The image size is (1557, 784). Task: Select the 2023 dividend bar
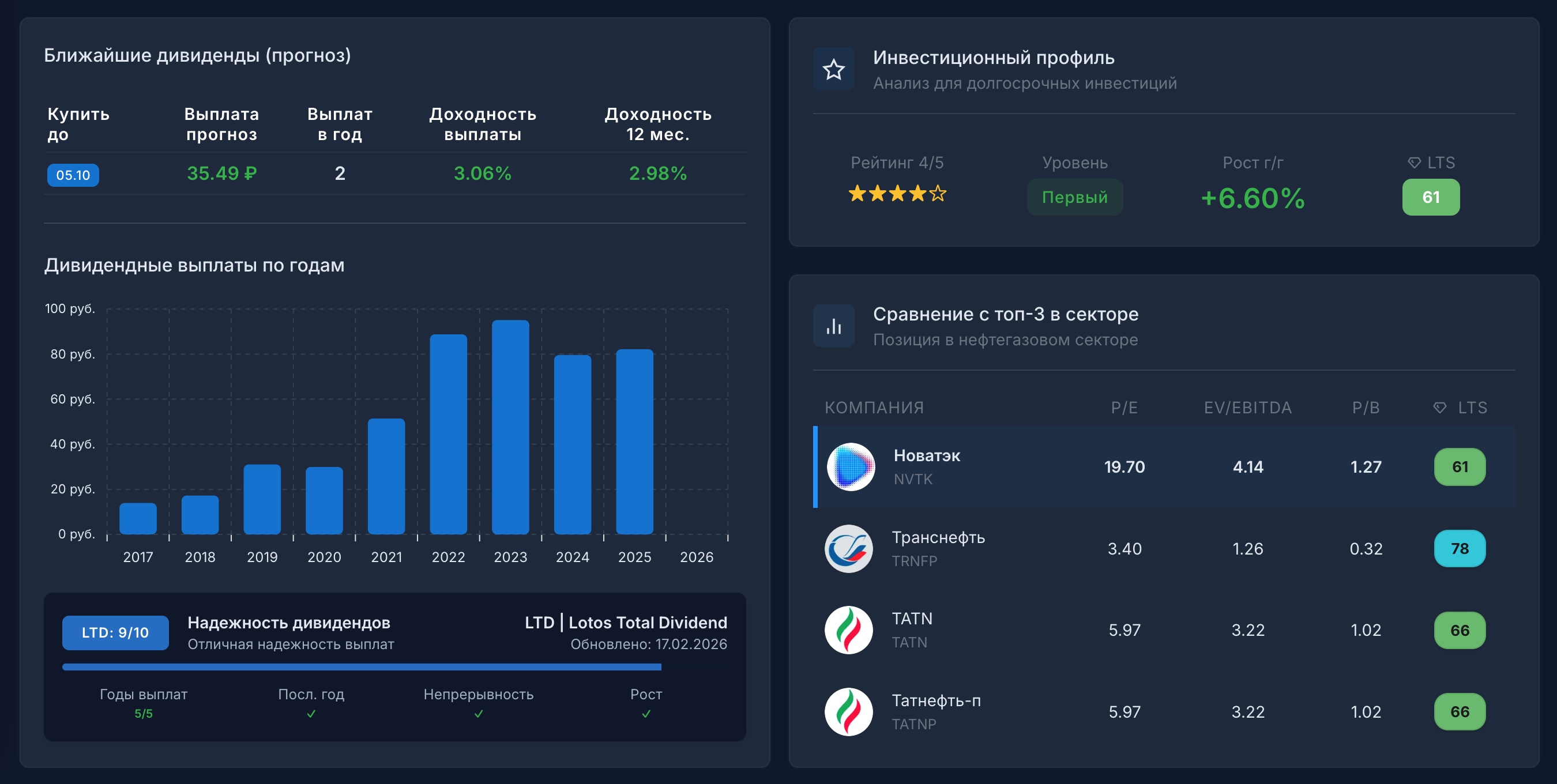[510, 427]
